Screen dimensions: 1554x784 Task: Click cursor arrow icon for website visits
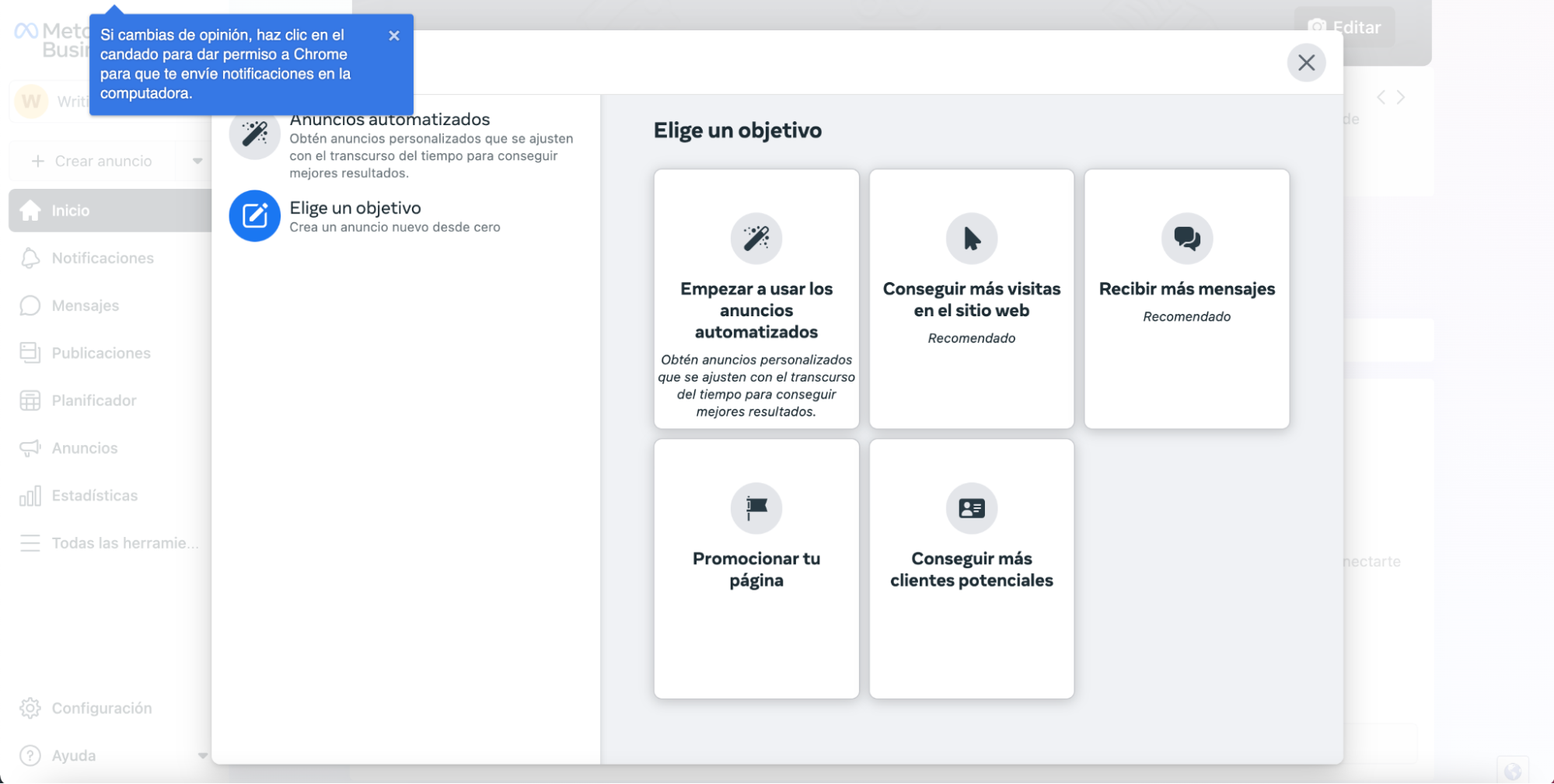point(972,239)
